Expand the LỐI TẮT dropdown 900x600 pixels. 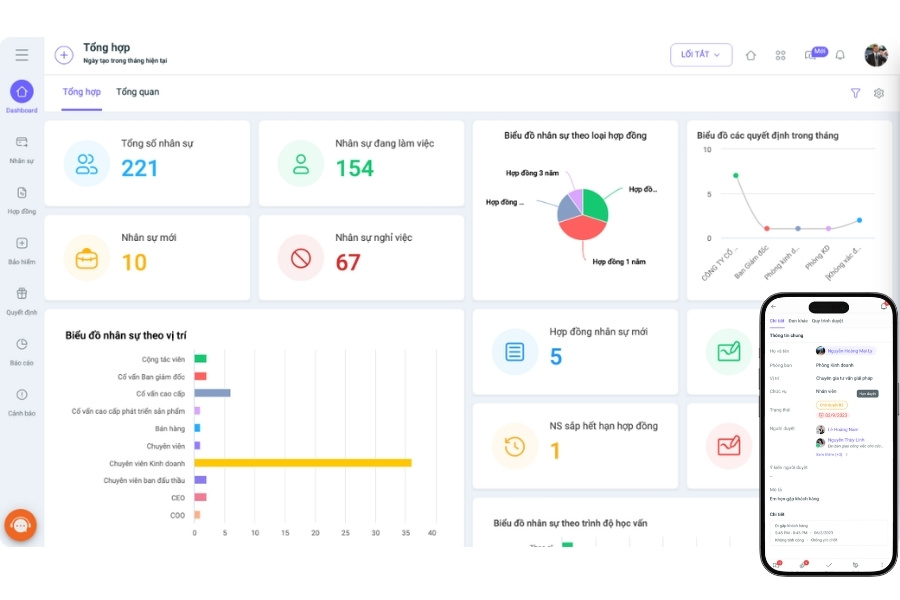coord(701,55)
